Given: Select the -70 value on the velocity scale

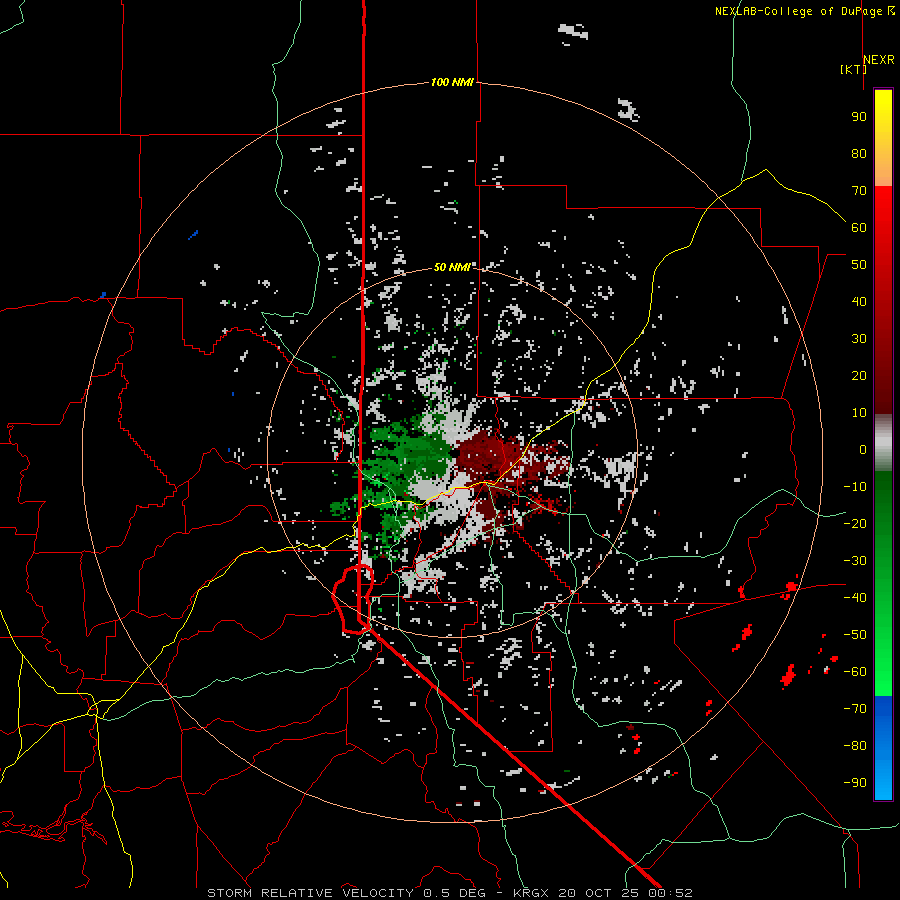Looking at the screenshot, I should click(855, 709).
